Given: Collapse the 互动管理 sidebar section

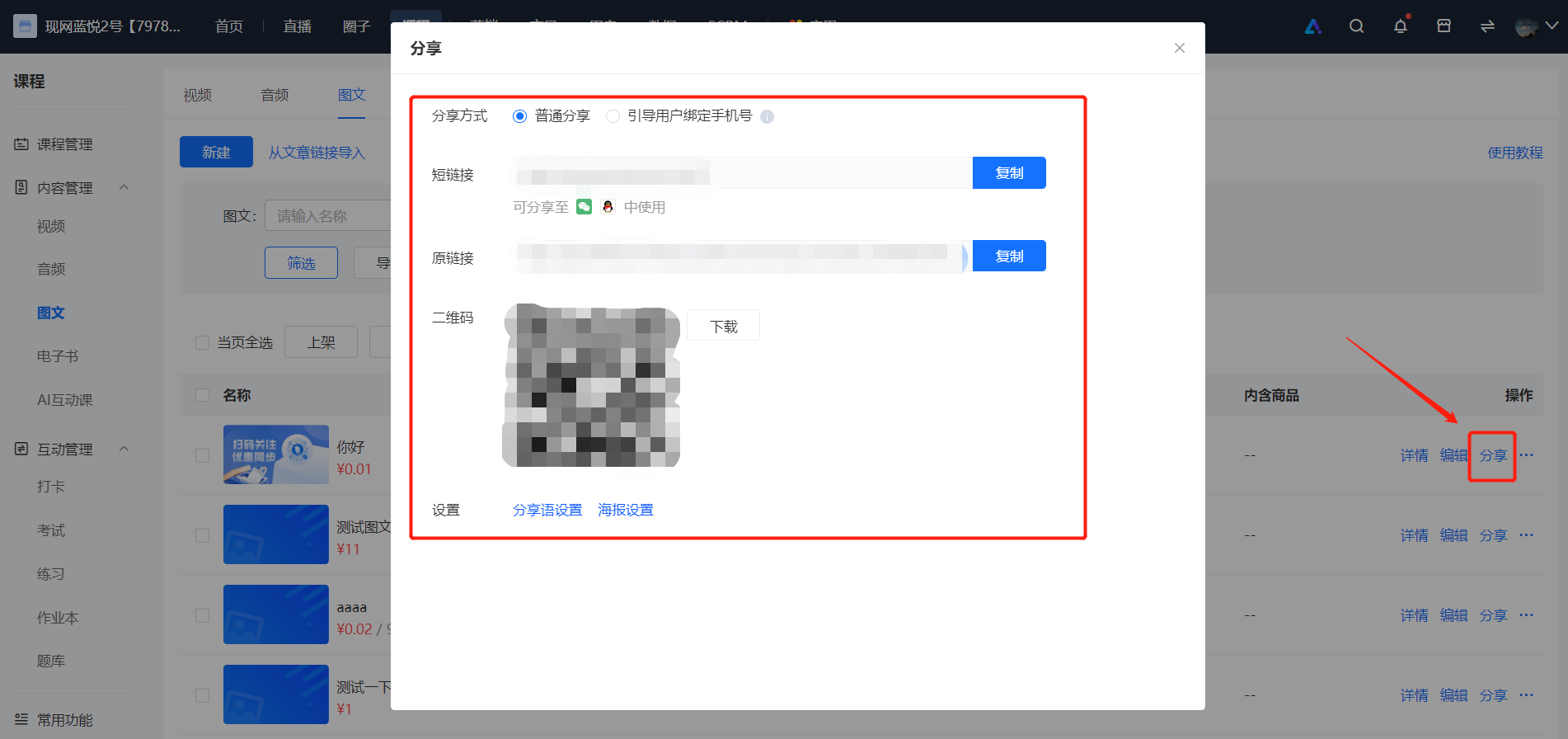Looking at the screenshot, I should [124, 449].
